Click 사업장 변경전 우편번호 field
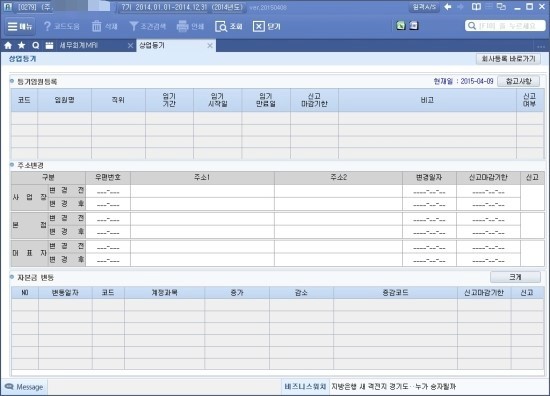 108,192
